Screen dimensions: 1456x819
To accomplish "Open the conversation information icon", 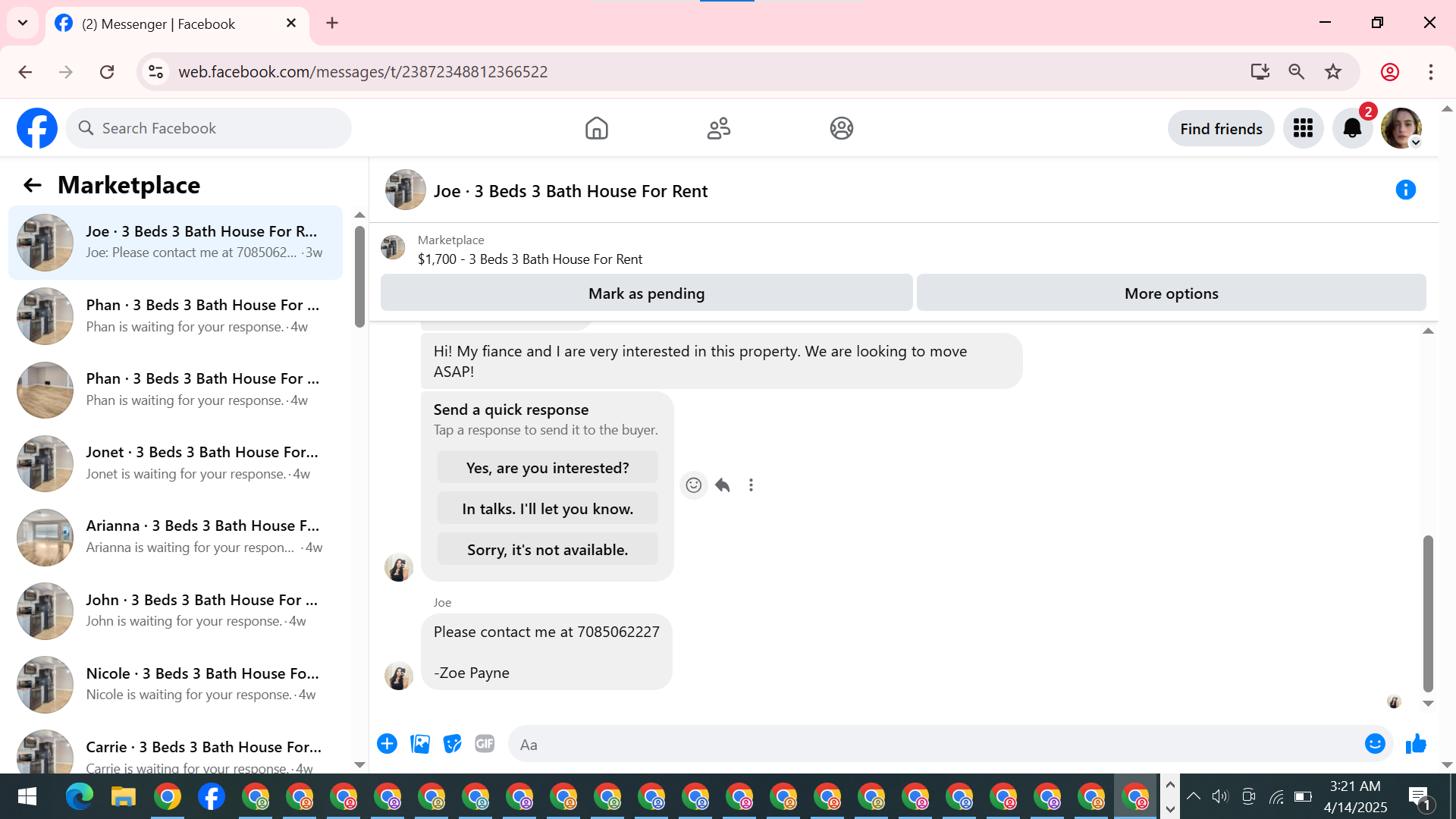I will (1405, 190).
